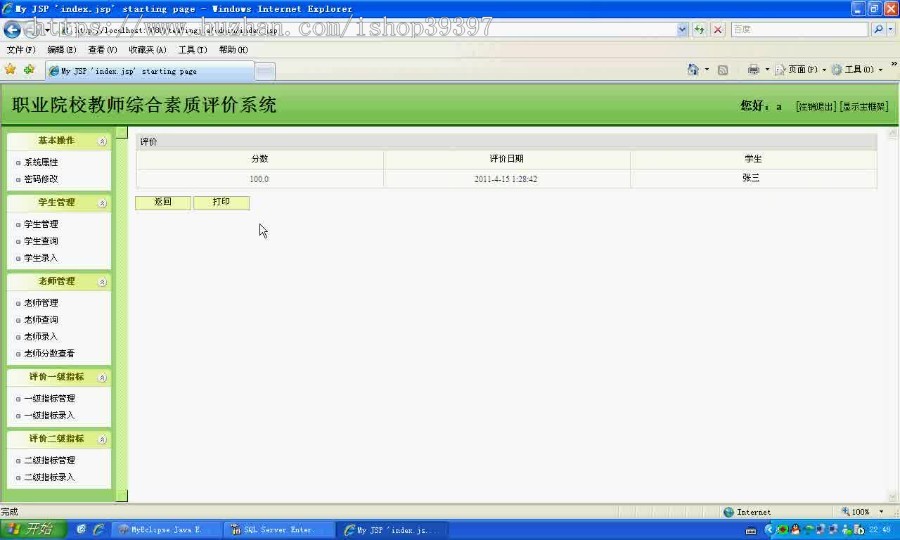The height and width of the screenshot is (540, 900).
Task: Open 一级指标管理 in sidebar
Action: 49,398
